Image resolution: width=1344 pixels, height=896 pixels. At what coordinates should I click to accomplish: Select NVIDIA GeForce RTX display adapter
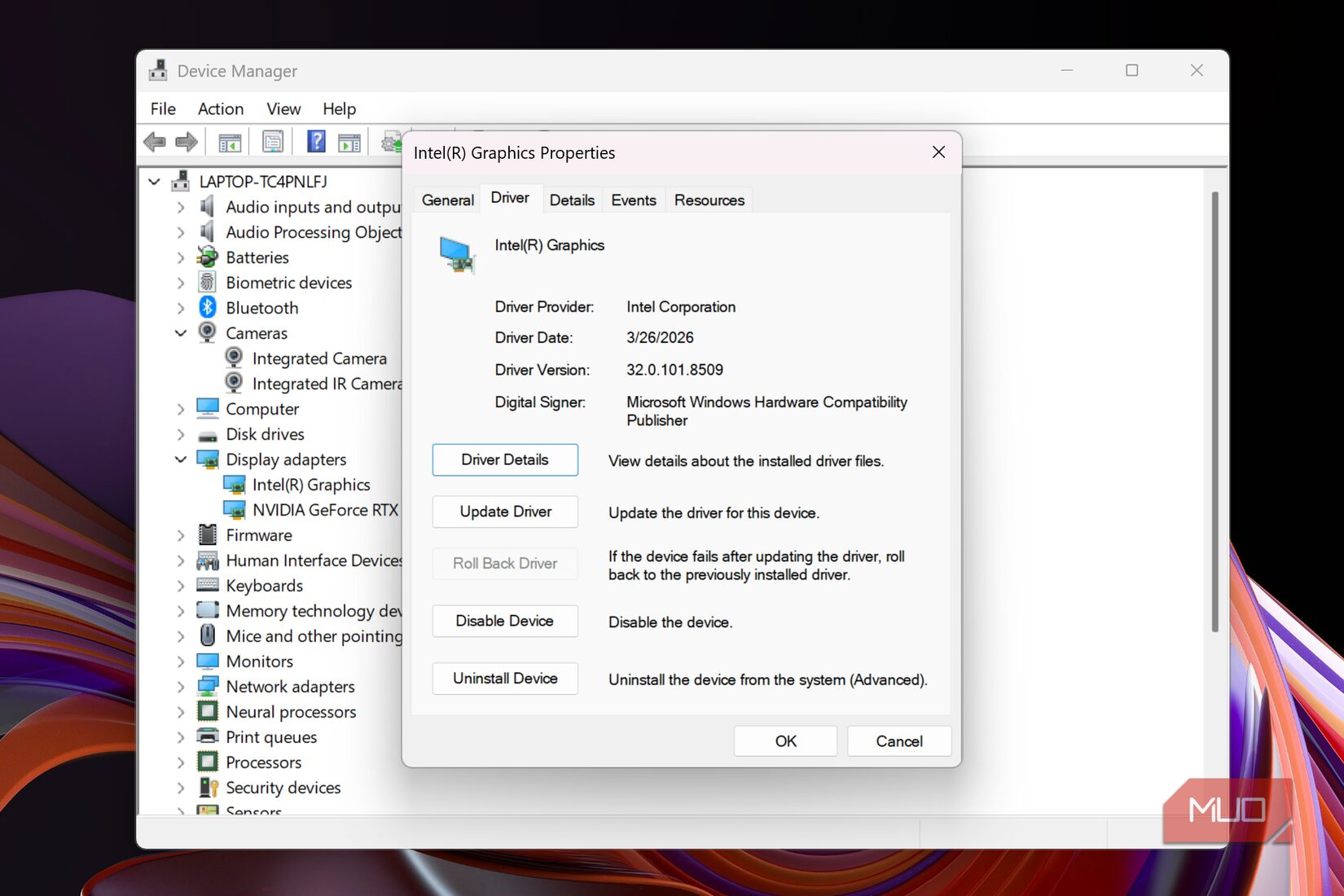click(325, 510)
